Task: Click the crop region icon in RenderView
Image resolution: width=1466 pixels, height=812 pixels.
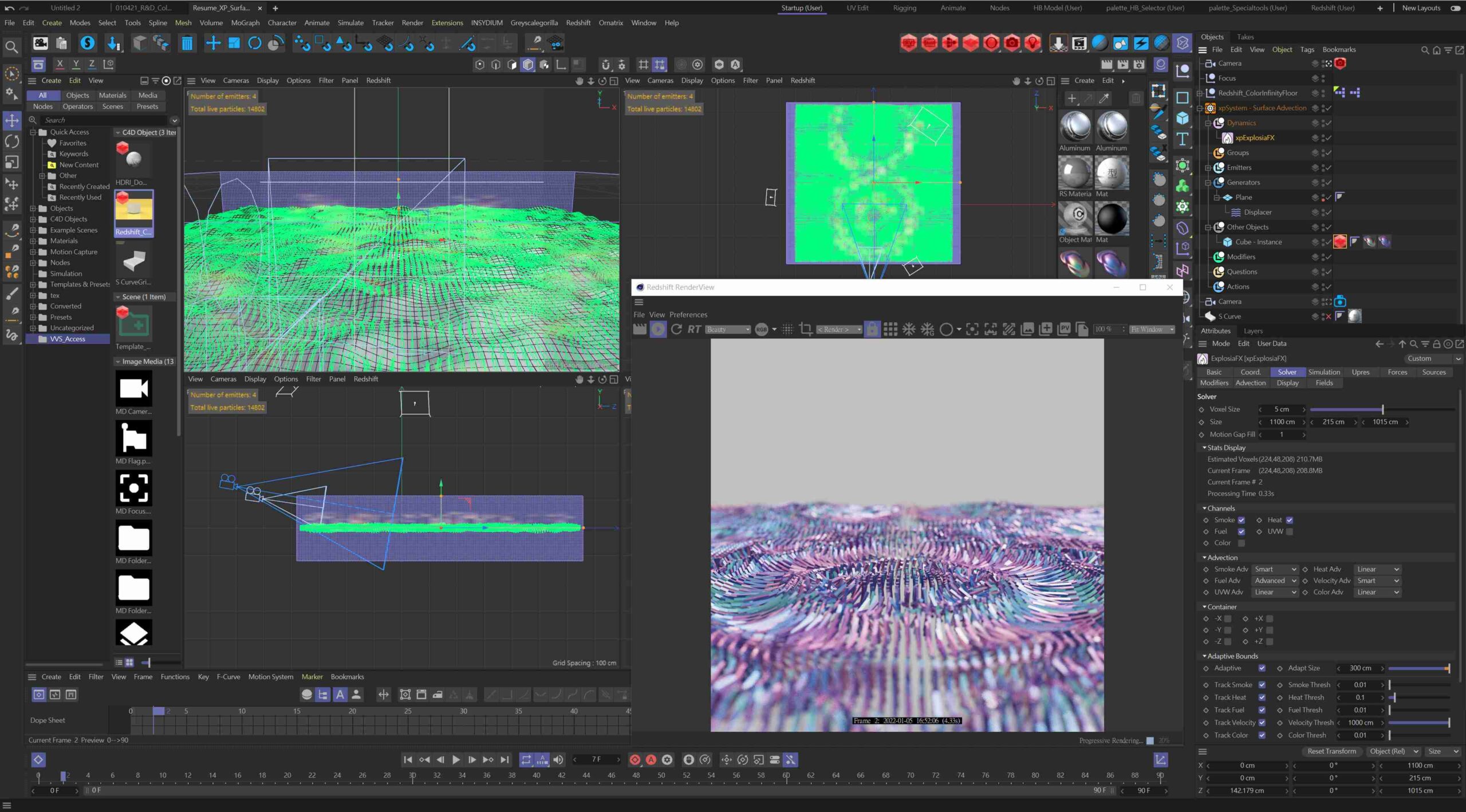Action: [806, 329]
